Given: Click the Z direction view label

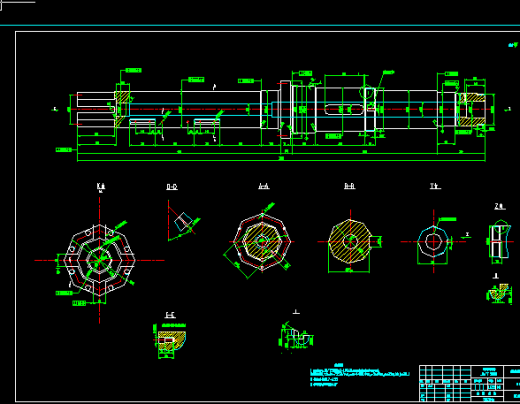Looking at the screenshot, I should pyautogui.click(x=499, y=207).
